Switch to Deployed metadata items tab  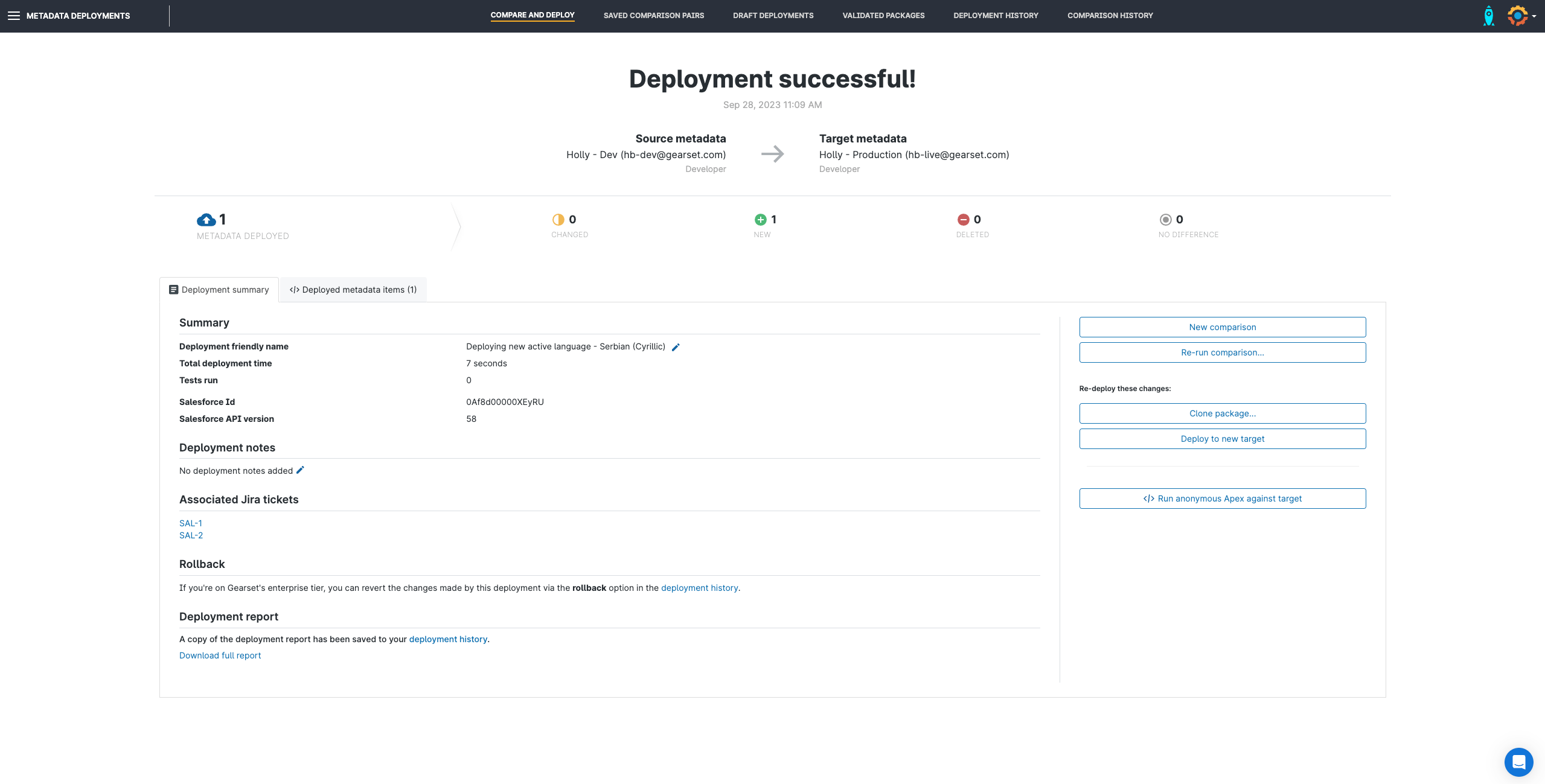click(x=353, y=290)
